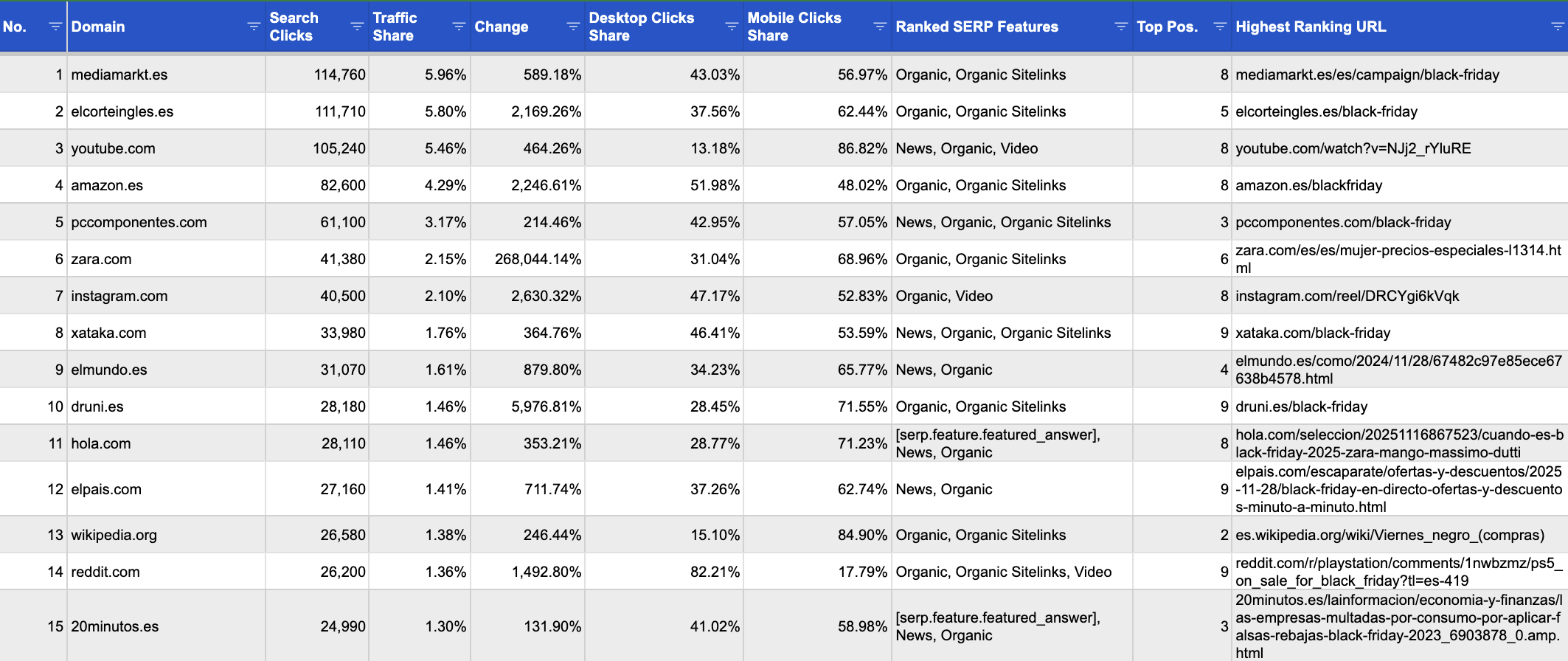Expand the Top Pos. filter dropdown
Image resolution: width=1568 pixels, height=661 pixels.
tap(1220, 27)
